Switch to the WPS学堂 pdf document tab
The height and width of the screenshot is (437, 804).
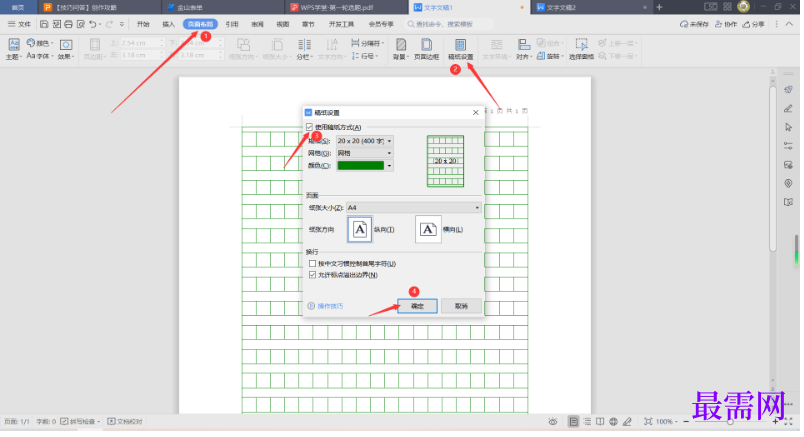347,7
